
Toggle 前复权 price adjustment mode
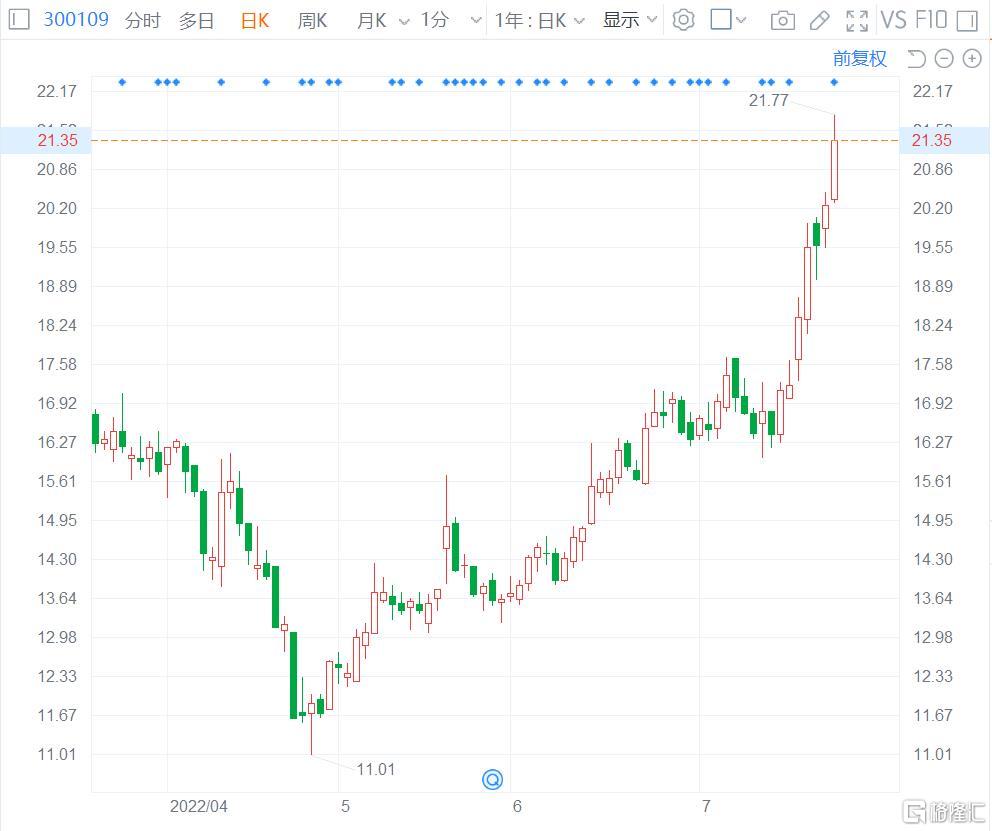pyautogui.click(x=859, y=59)
